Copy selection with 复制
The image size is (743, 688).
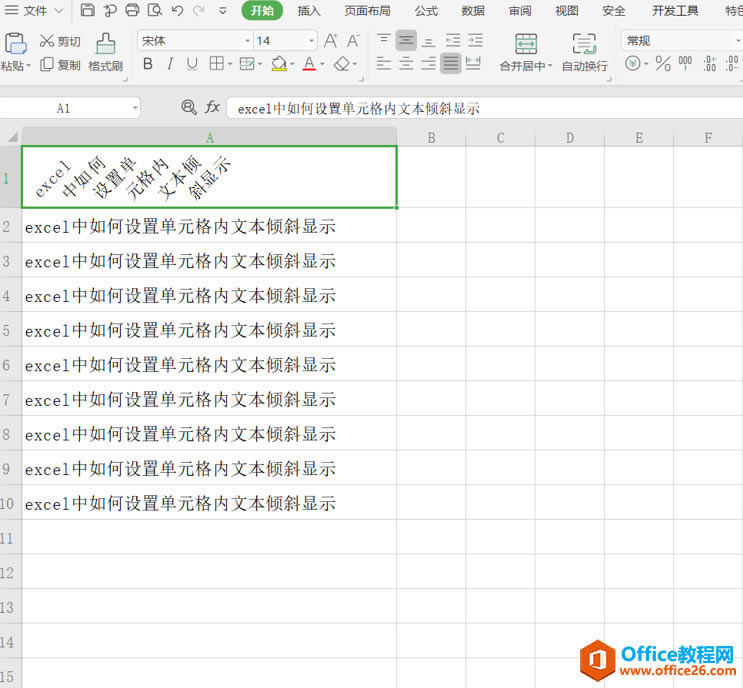pyautogui.click(x=60, y=64)
